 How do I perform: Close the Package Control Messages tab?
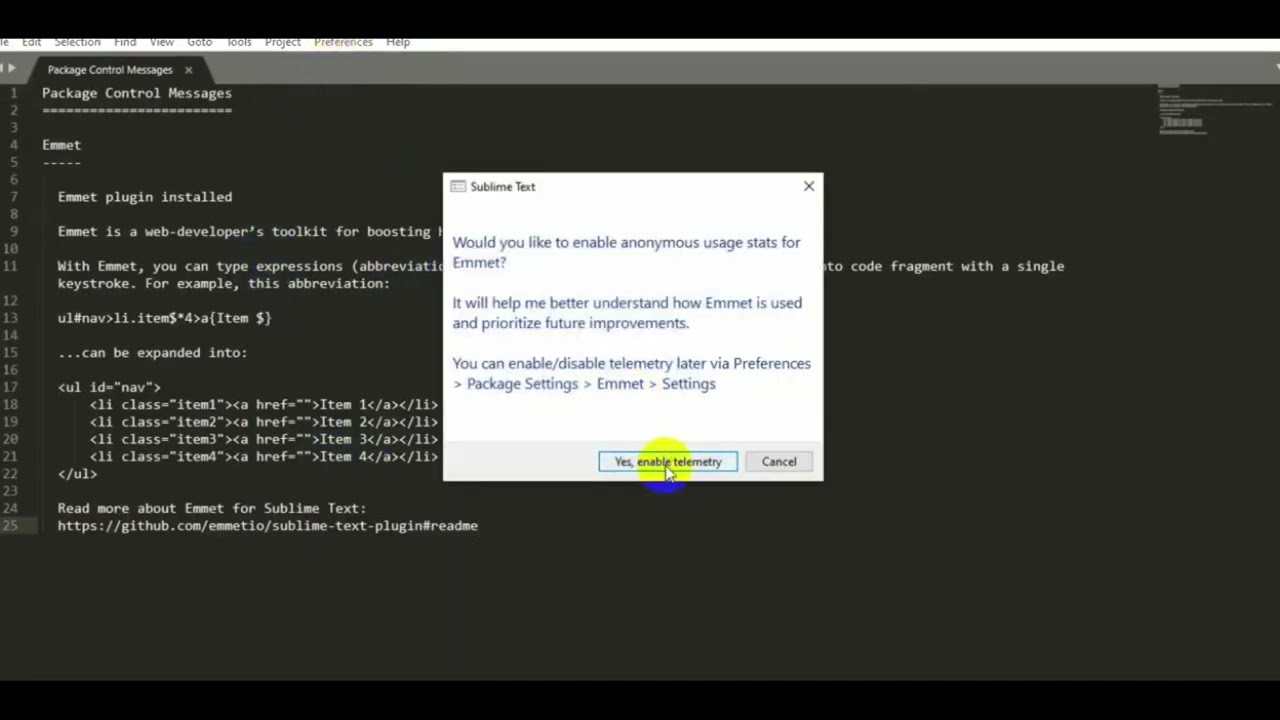point(188,70)
